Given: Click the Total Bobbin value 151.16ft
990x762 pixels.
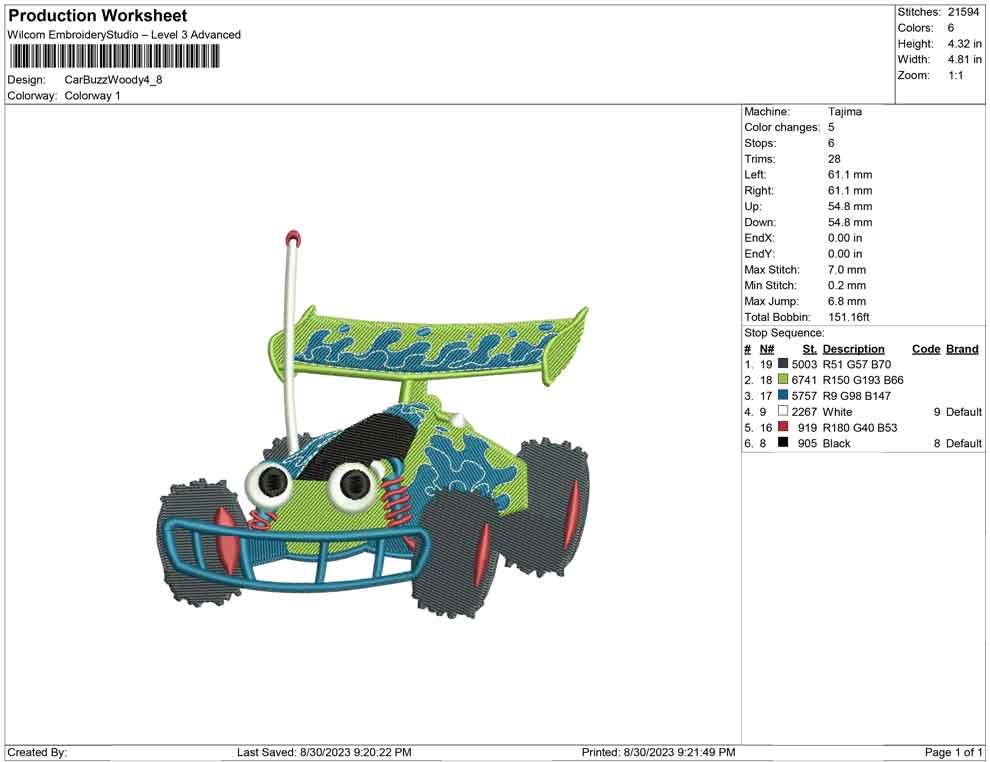Looking at the screenshot, I should click(849, 317).
